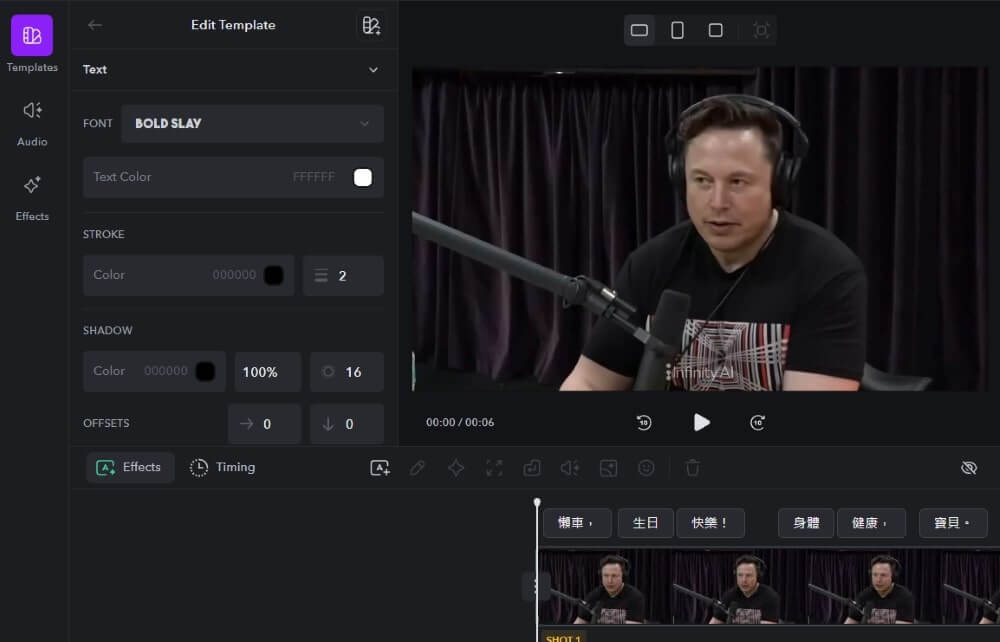Click the delete trash icon in toolbar
Viewport: 1000px width, 642px height.
tap(692, 468)
